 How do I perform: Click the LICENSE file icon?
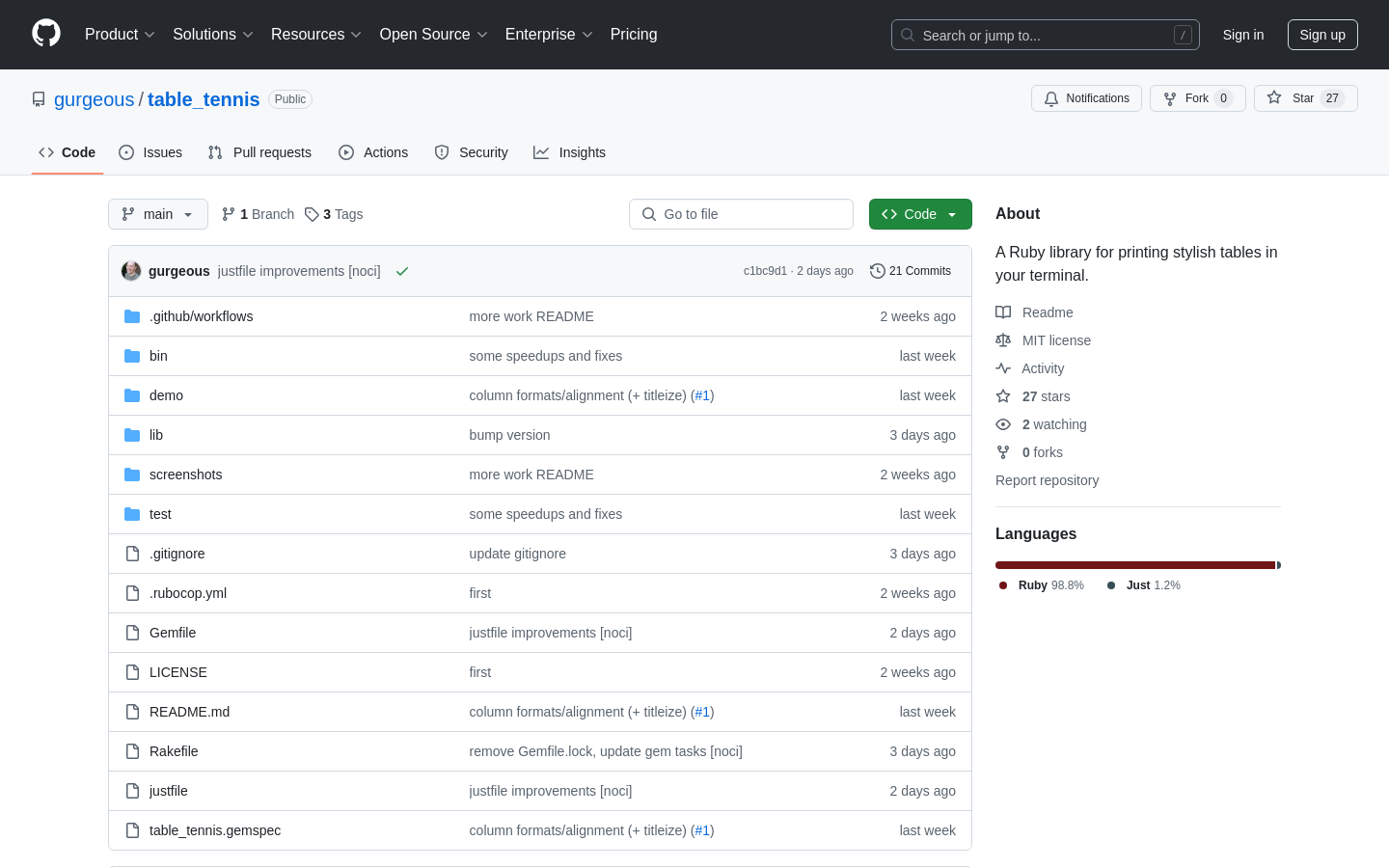(132, 672)
